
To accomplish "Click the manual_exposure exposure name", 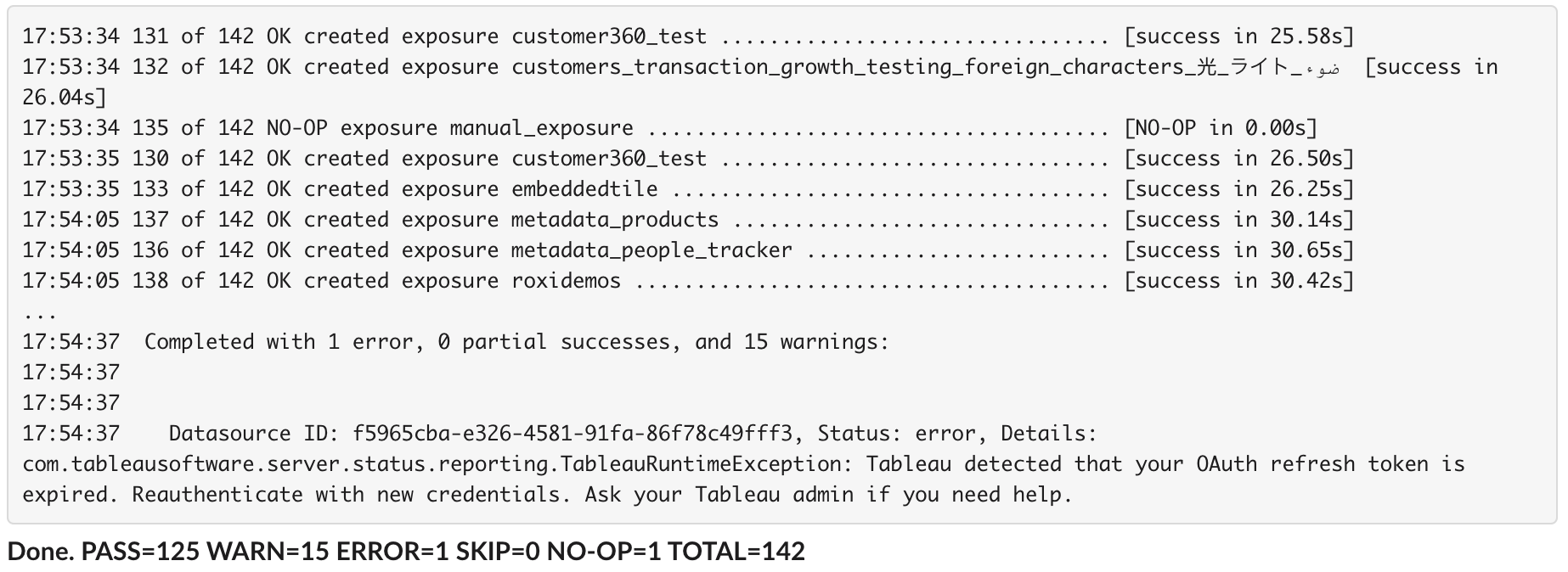I will click(x=541, y=128).
